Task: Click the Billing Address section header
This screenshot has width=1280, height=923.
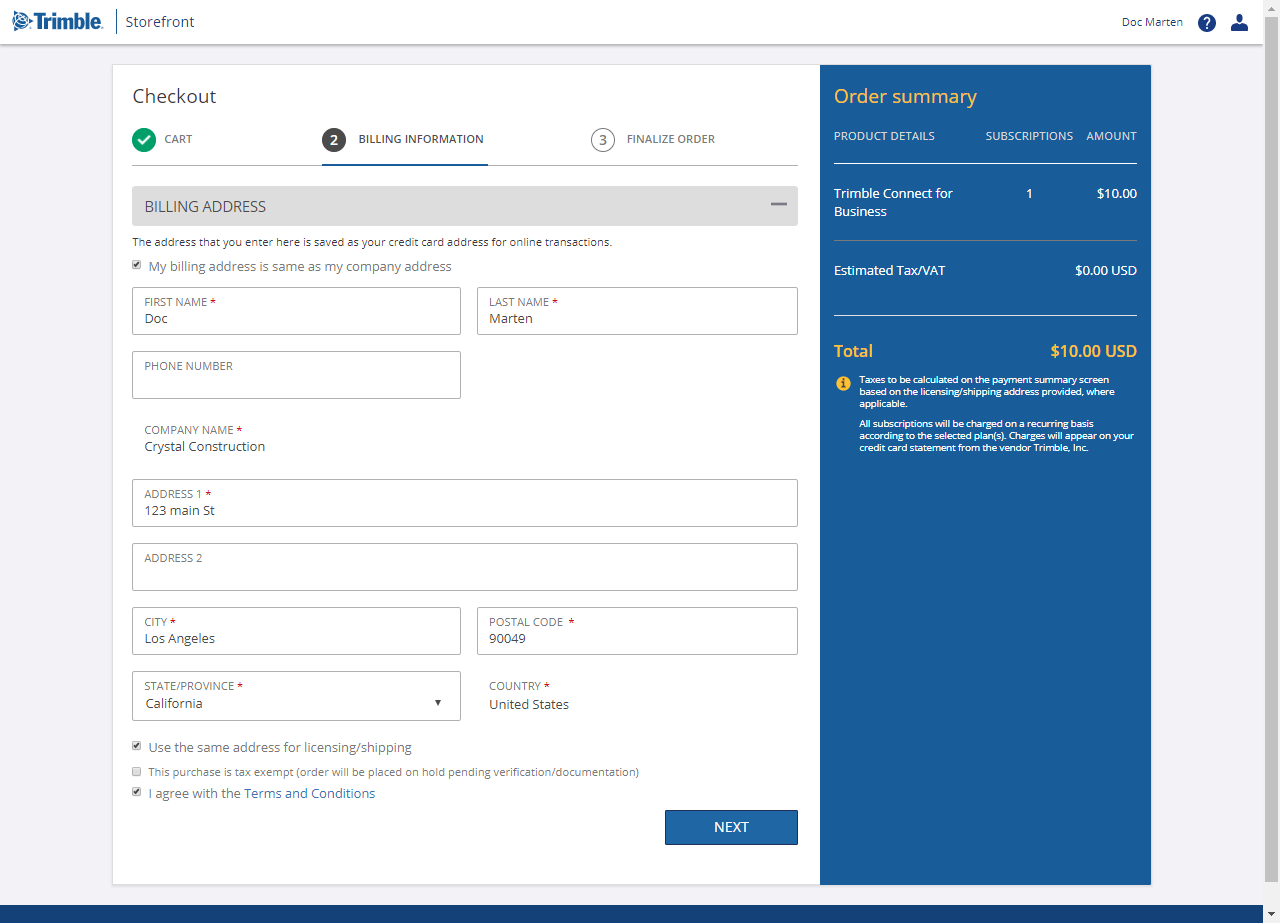Action: 465,206
